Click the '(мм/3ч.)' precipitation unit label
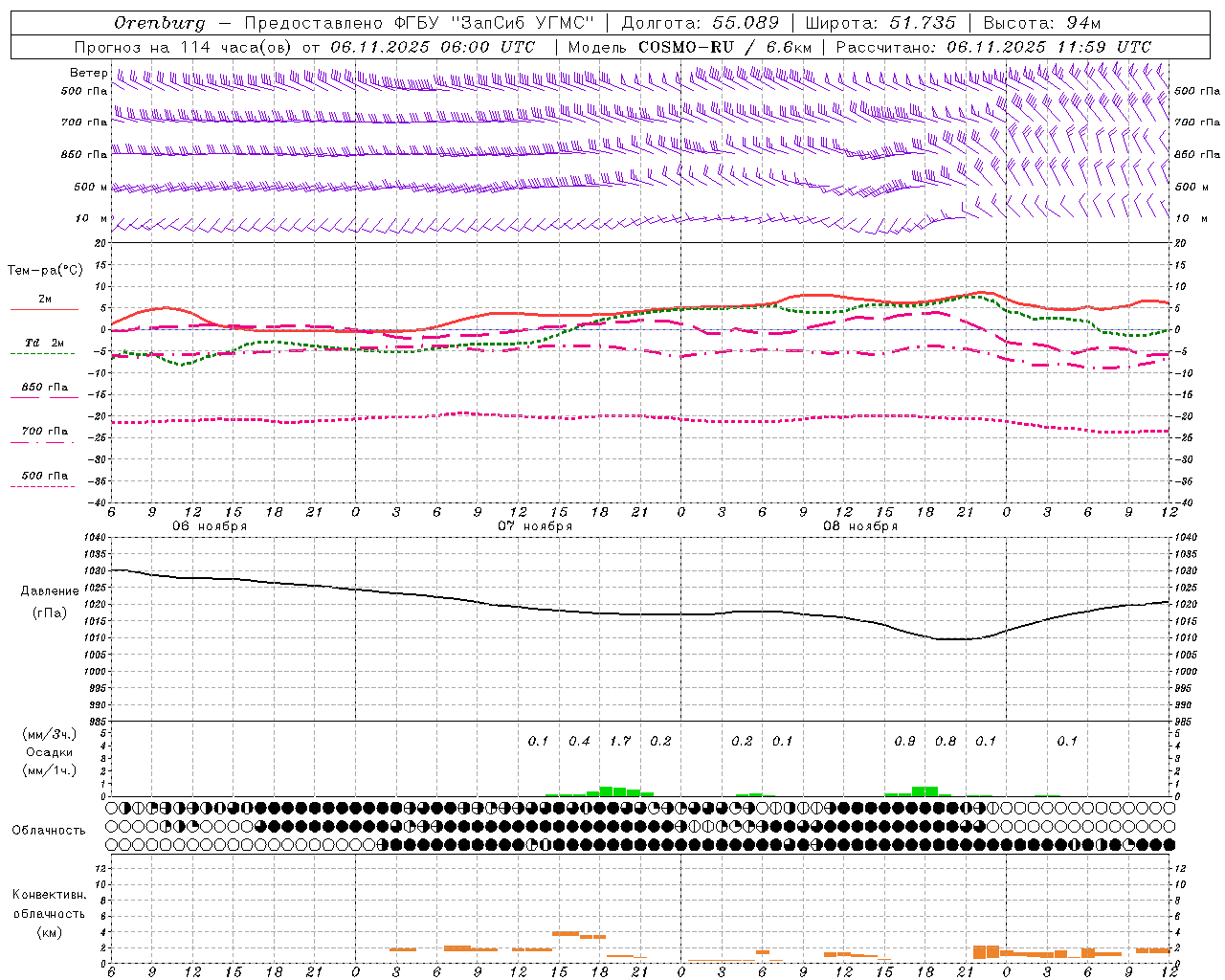This screenshot has height=980, width=1225. click(x=51, y=734)
